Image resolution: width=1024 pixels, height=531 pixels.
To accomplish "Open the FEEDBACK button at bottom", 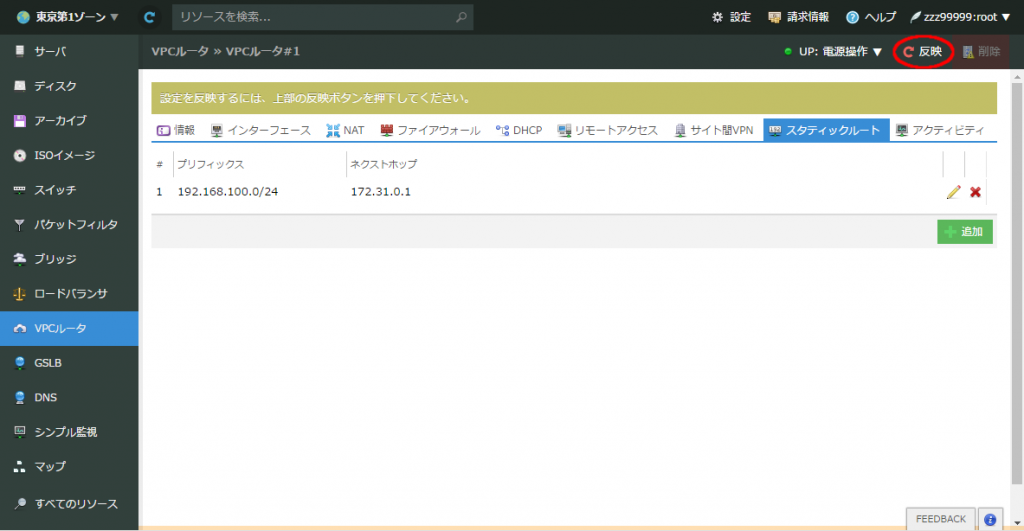I will [x=940, y=519].
